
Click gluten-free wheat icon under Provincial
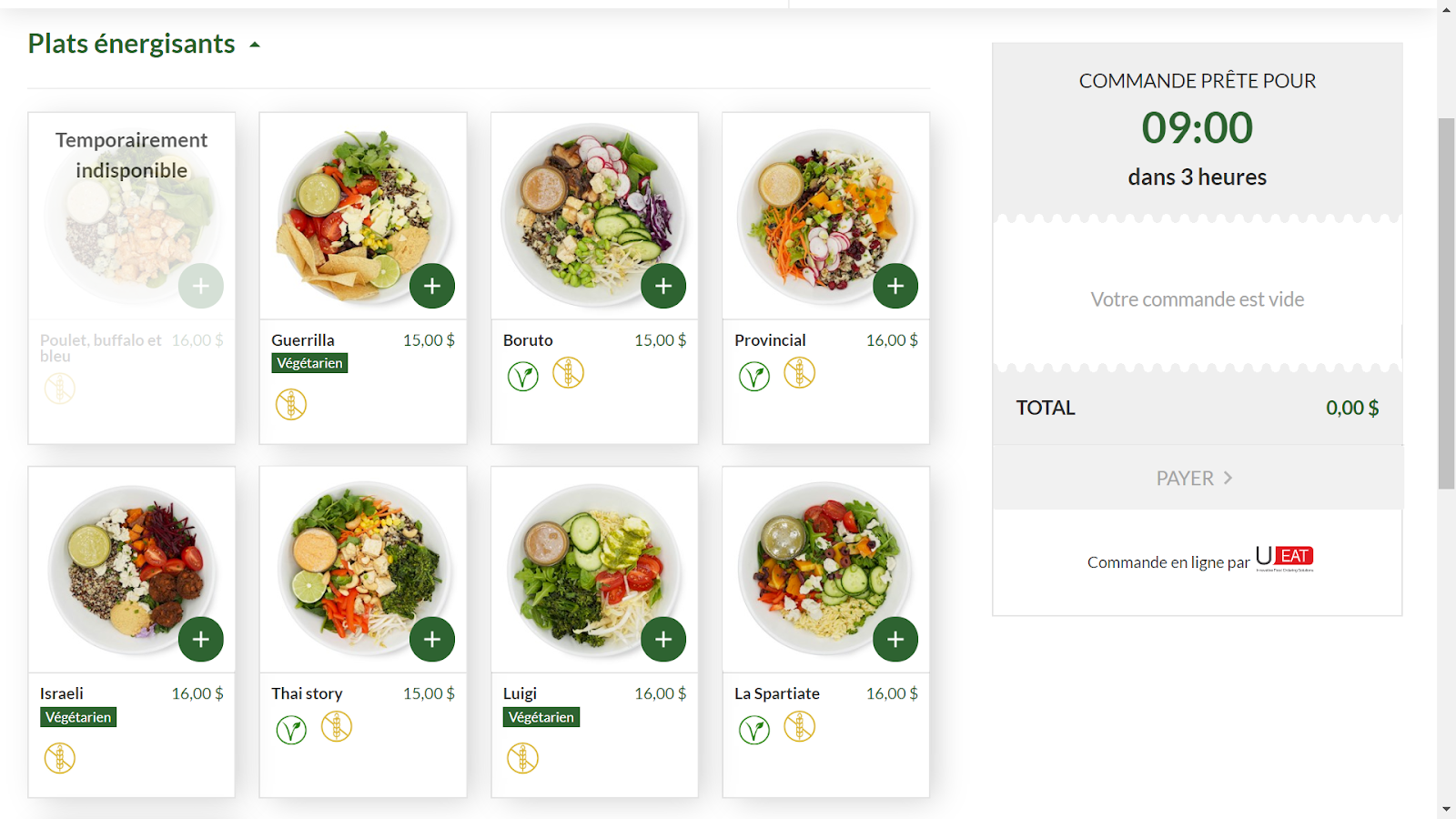800,373
